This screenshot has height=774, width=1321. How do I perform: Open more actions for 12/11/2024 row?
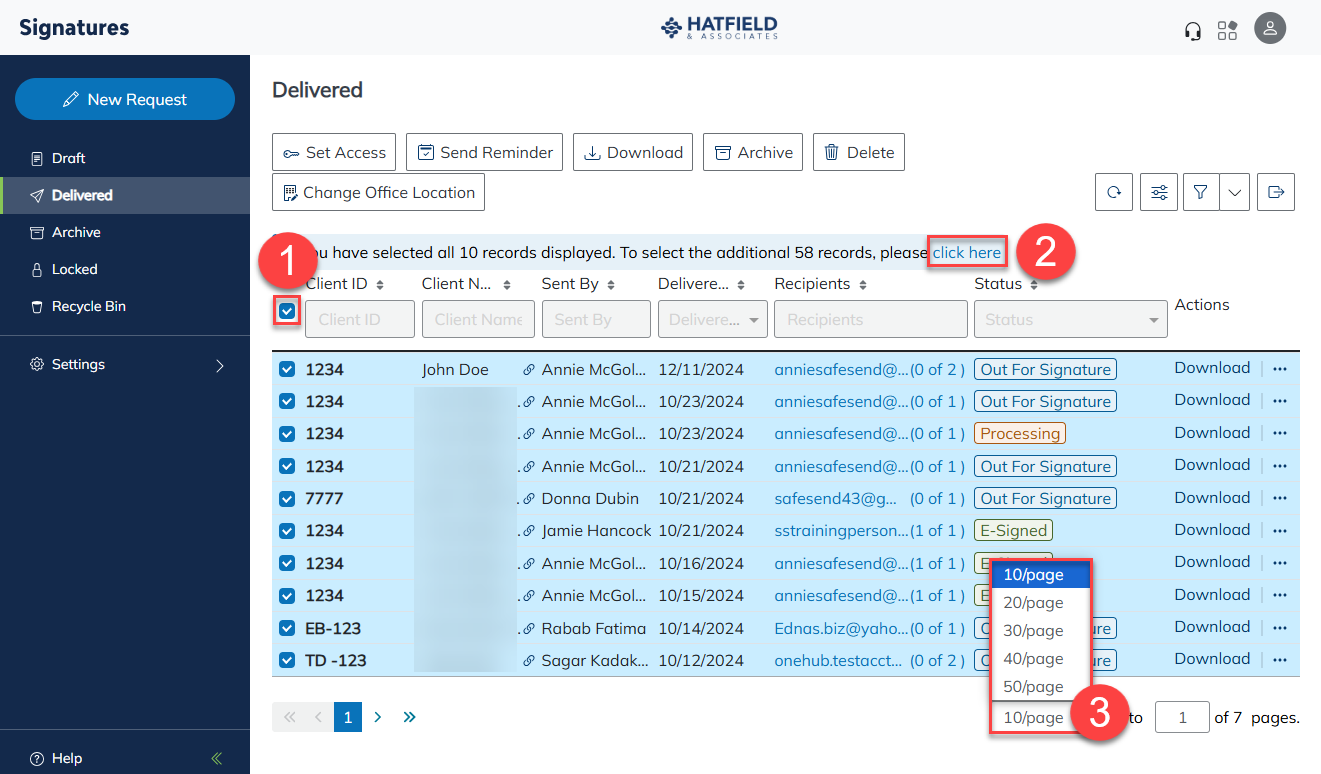[1279, 369]
